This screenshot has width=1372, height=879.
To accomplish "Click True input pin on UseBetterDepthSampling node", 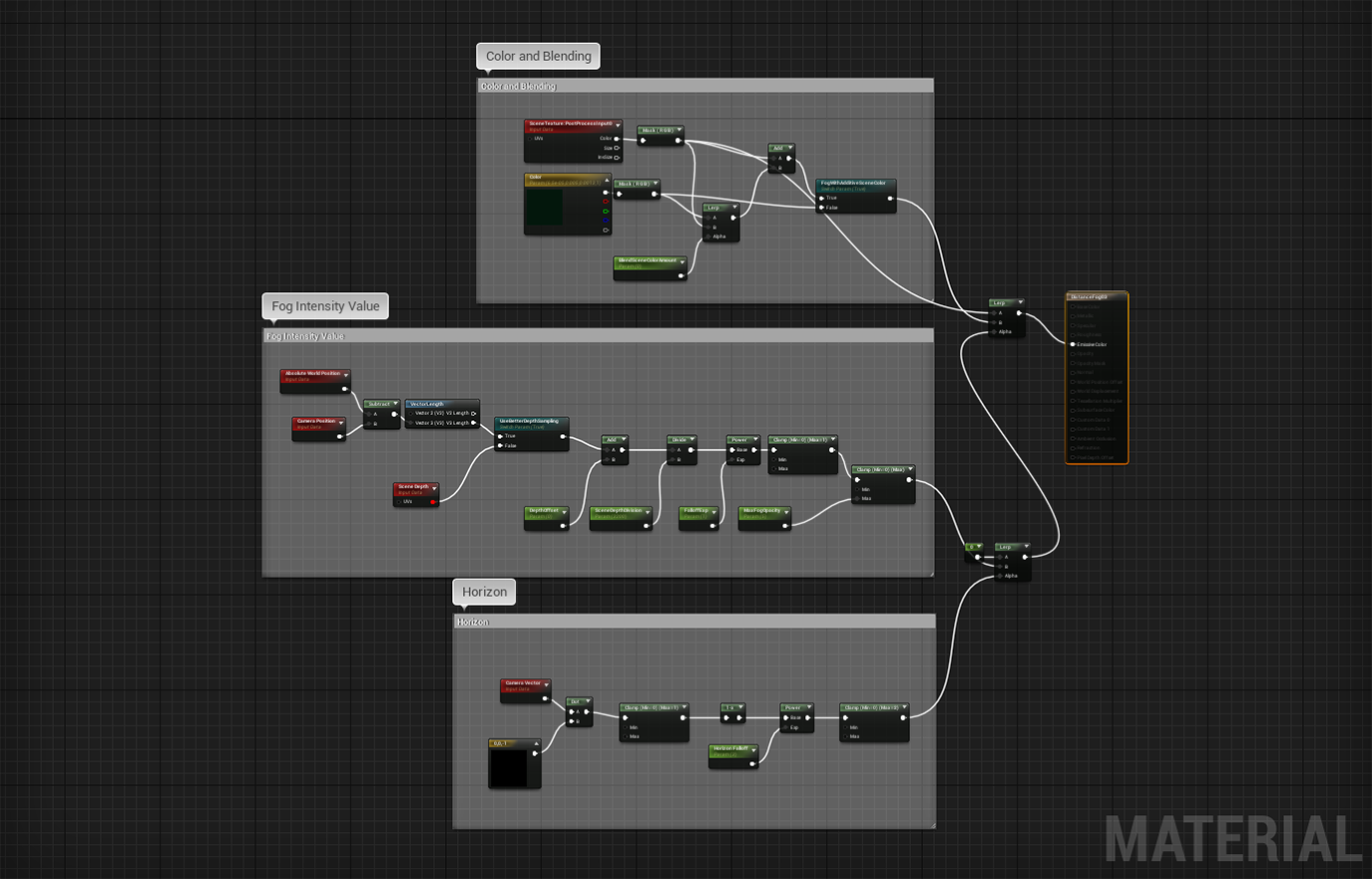I will tap(501, 436).
